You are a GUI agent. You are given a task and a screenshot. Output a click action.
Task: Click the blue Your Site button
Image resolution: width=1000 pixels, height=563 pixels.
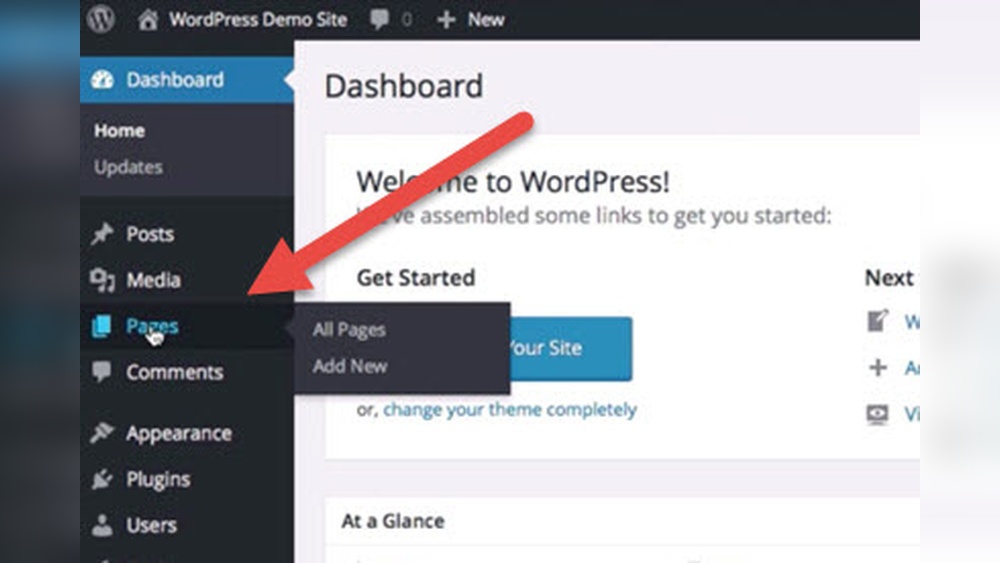571,349
